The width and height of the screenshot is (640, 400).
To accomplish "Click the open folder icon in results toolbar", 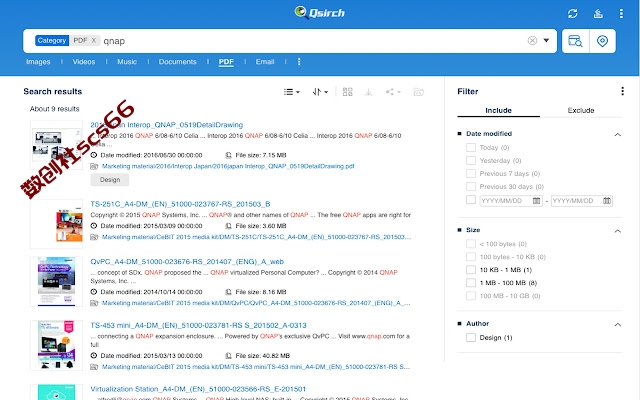I will [x=418, y=92].
